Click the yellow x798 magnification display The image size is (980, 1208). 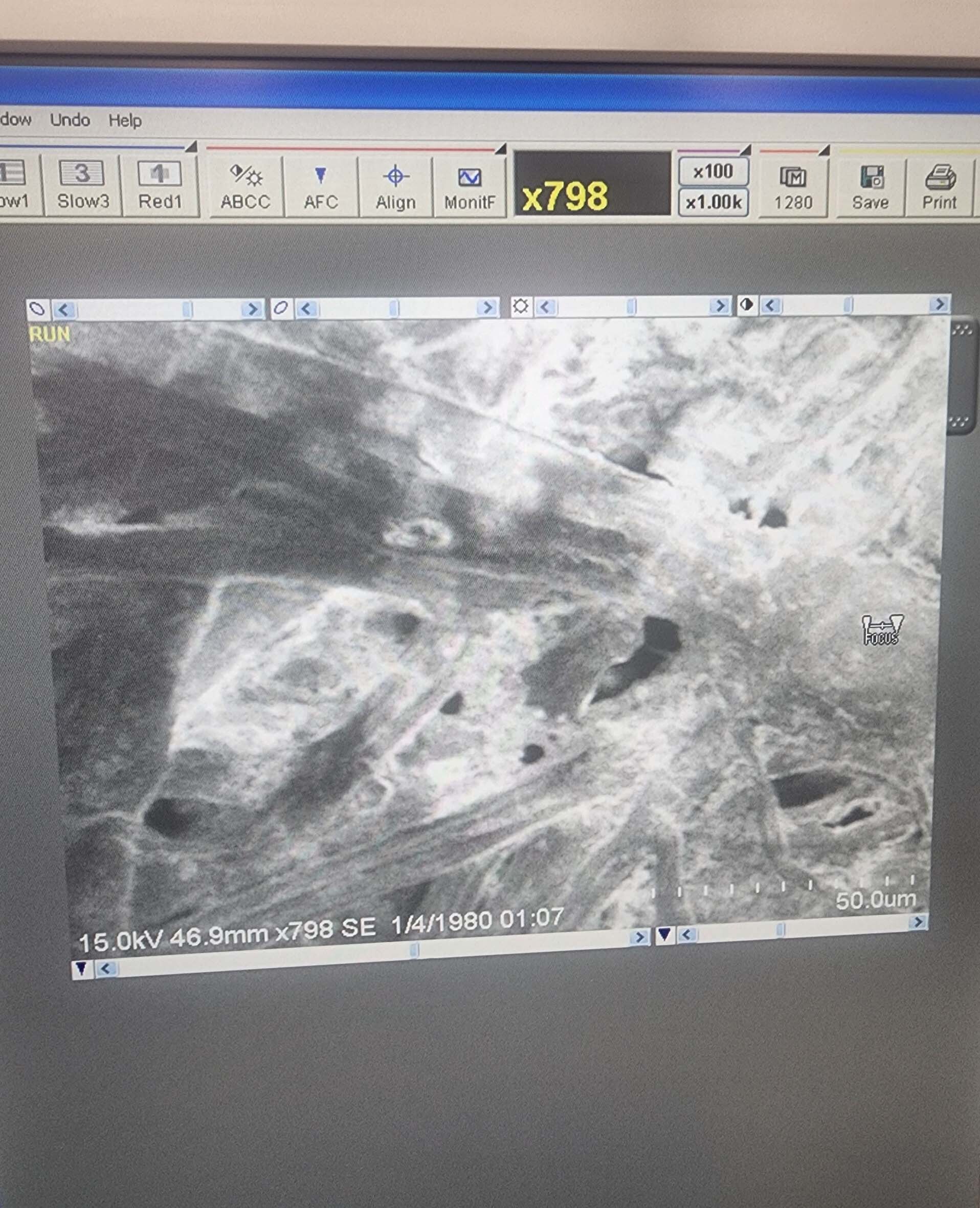click(x=593, y=184)
